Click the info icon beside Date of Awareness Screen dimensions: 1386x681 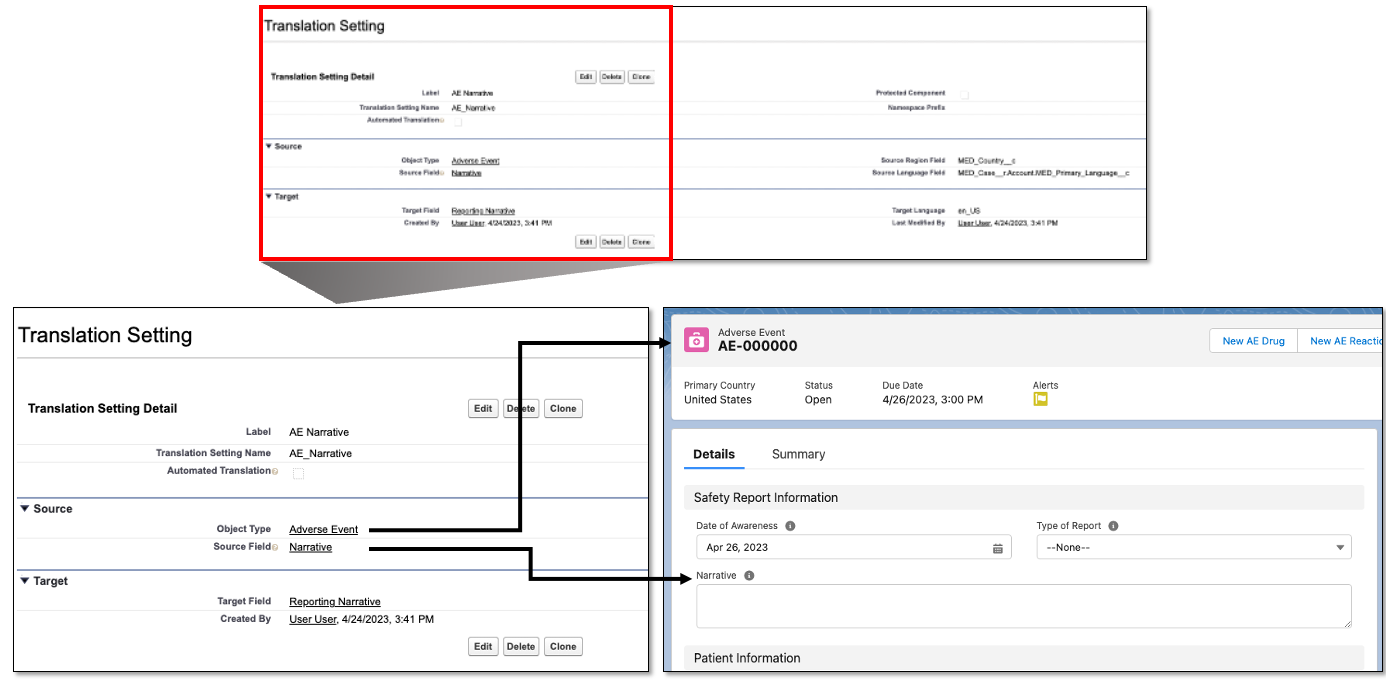pyautogui.click(x=790, y=526)
